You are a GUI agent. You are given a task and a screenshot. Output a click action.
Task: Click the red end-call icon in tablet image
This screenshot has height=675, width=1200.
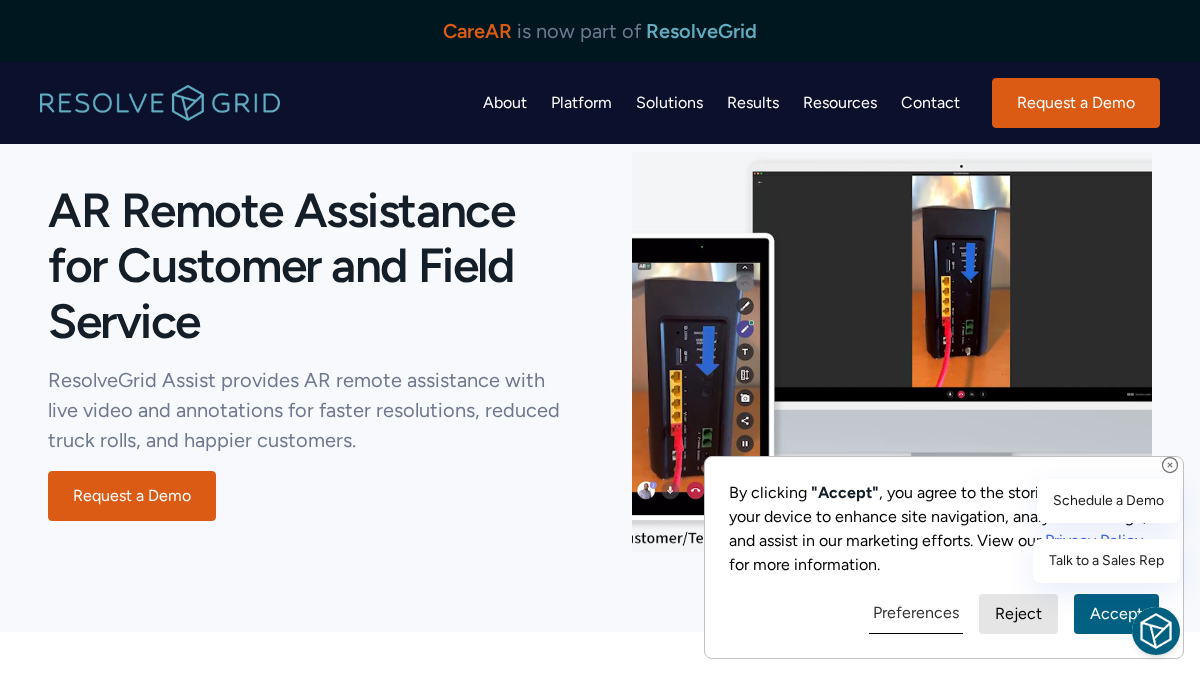(695, 490)
